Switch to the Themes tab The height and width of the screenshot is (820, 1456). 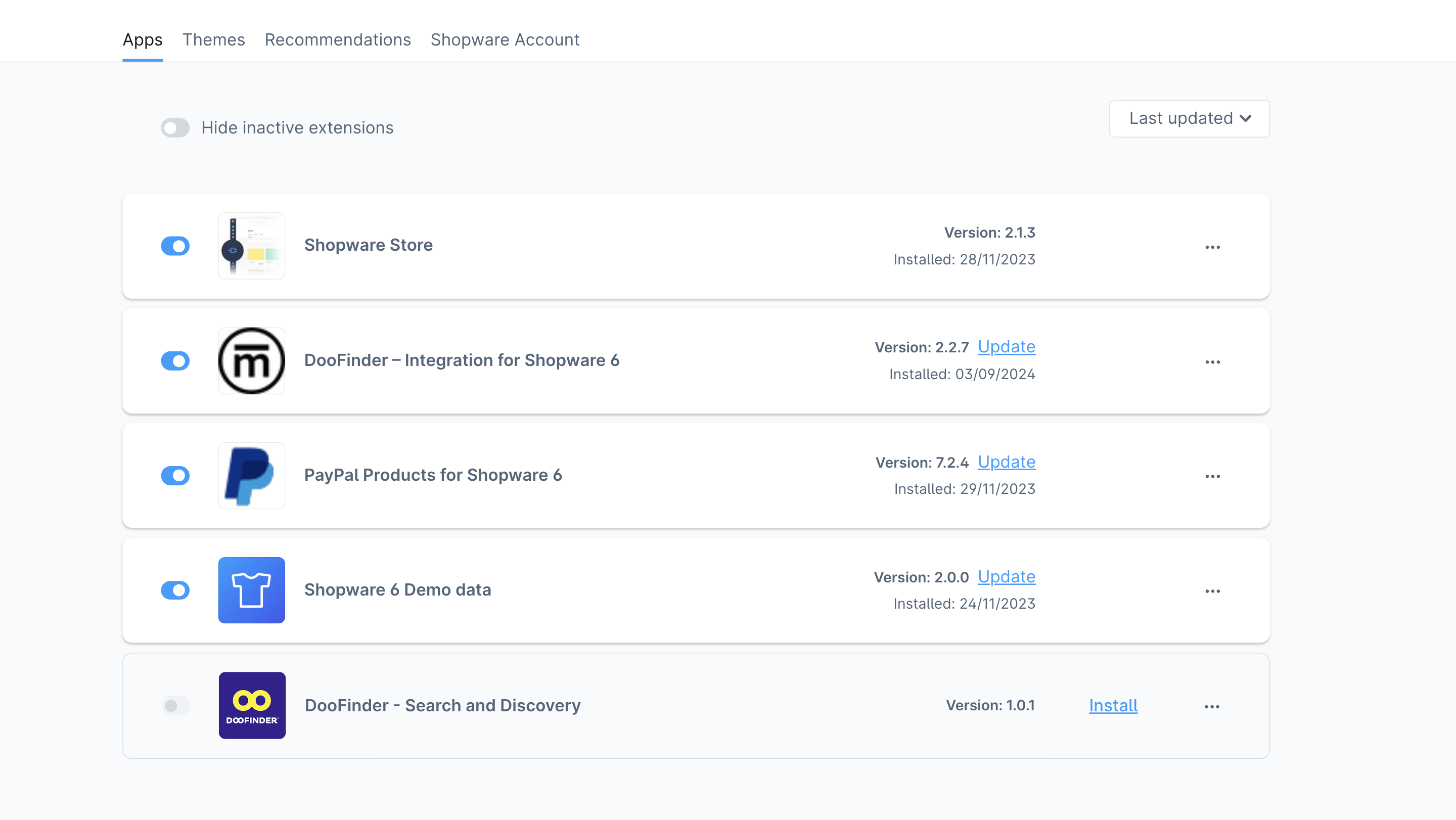[214, 39]
